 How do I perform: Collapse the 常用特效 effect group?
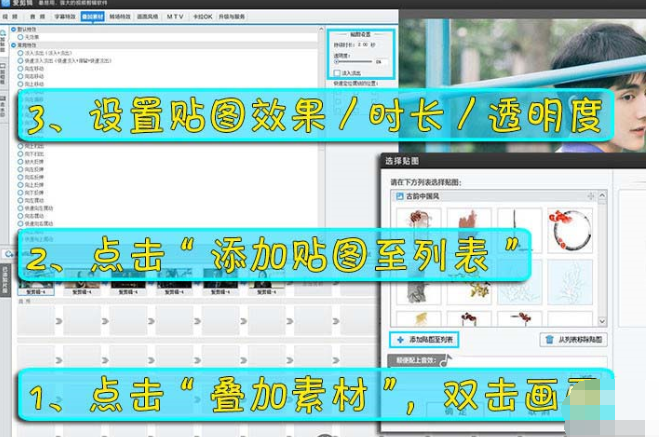pos(13,45)
